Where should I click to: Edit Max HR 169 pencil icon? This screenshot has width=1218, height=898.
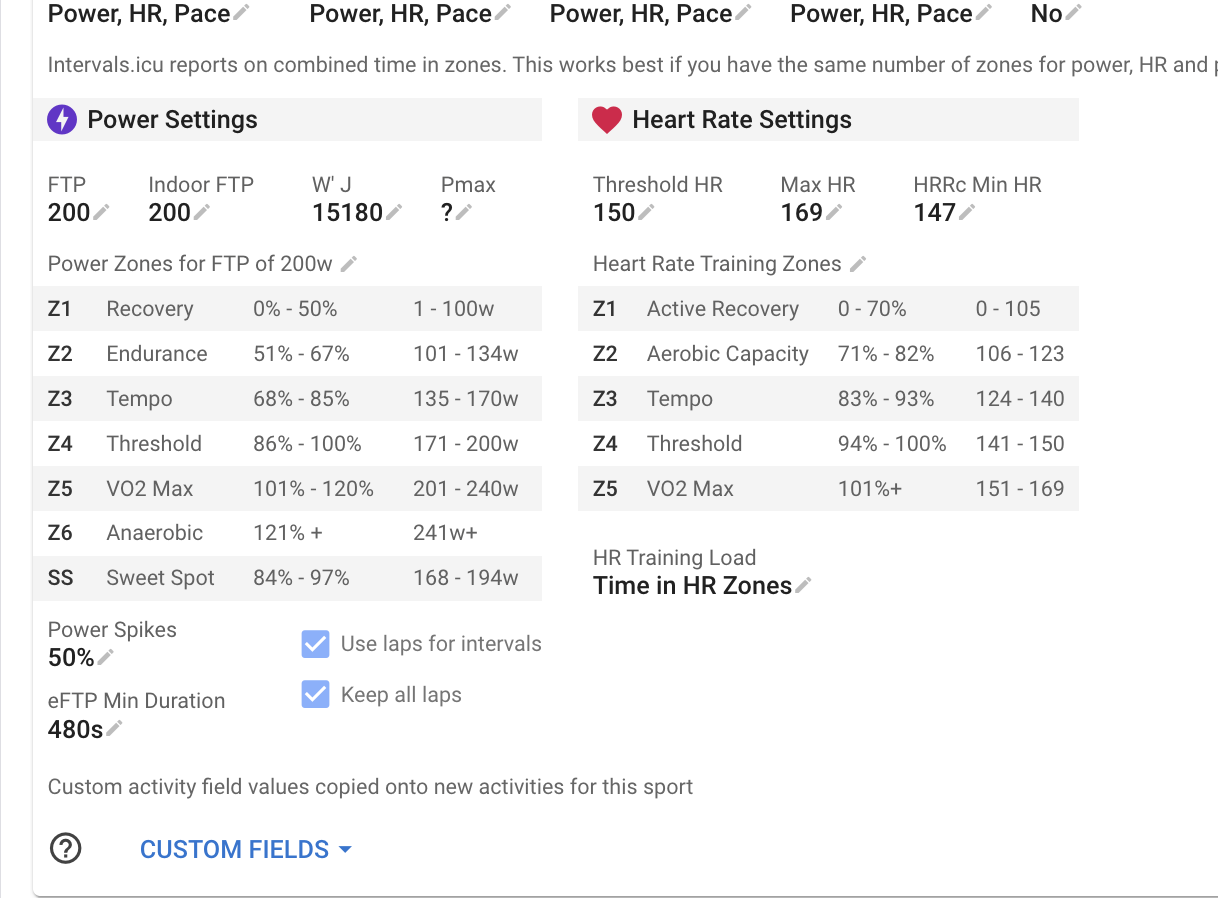coord(834,212)
